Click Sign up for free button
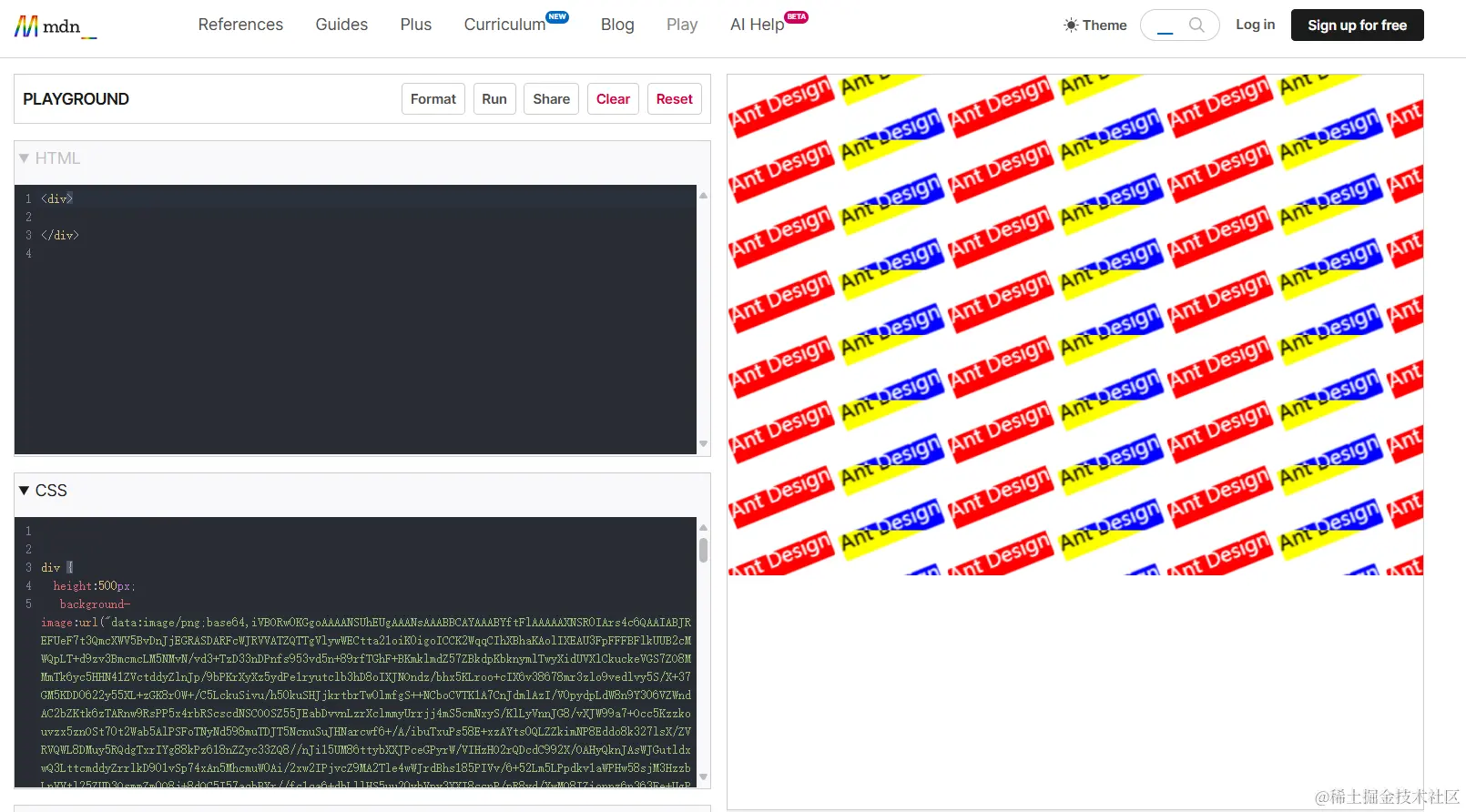The width and height of the screenshot is (1466, 812). (1357, 25)
